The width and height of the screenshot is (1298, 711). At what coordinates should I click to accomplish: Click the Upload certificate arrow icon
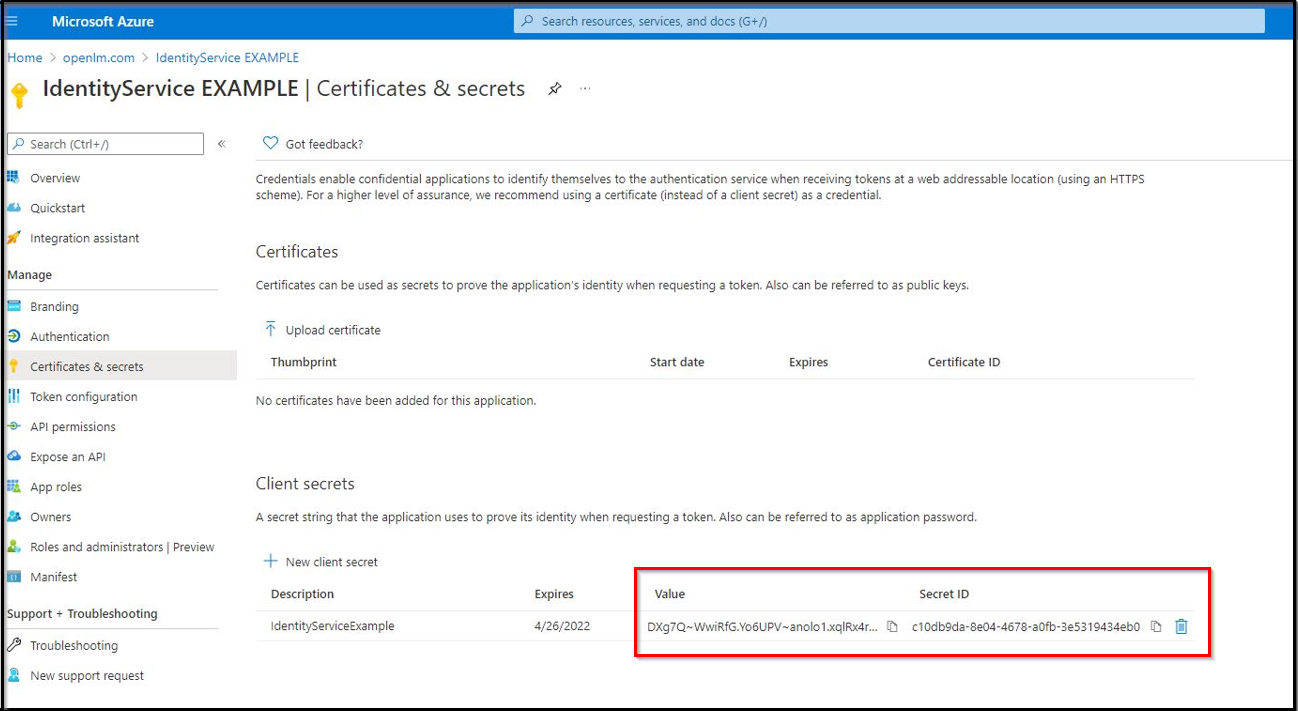[x=270, y=330]
